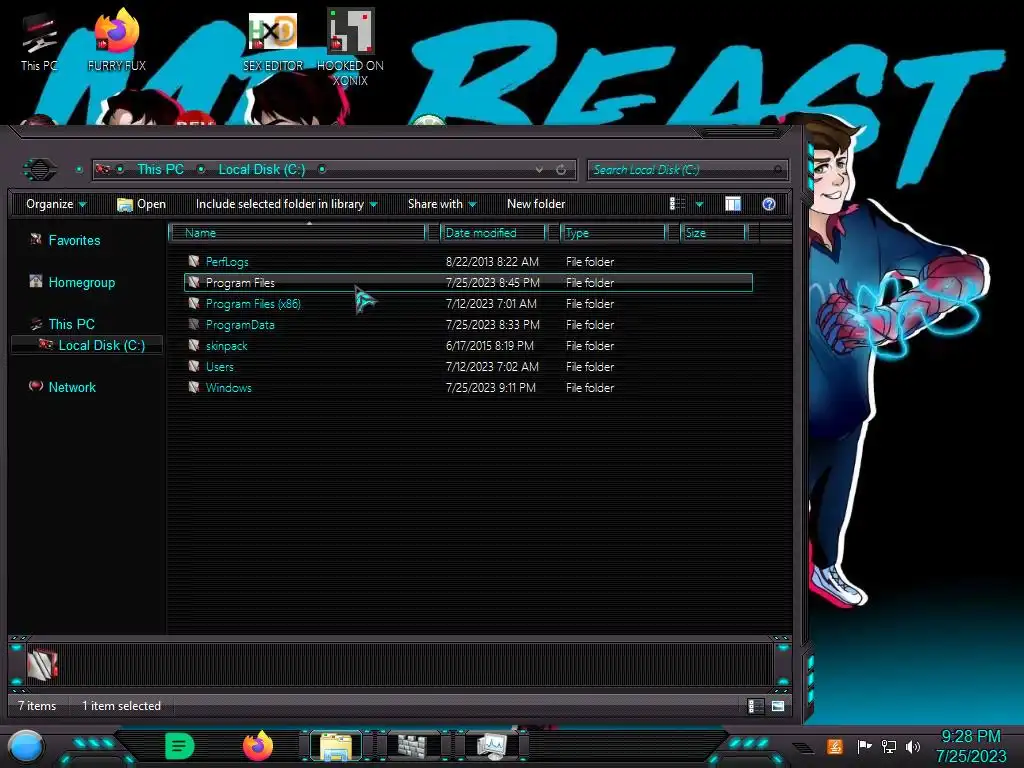Image resolution: width=1024 pixels, height=768 pixels.
Task: Open the brick wall app in taskbar
Action: (413, 746)
